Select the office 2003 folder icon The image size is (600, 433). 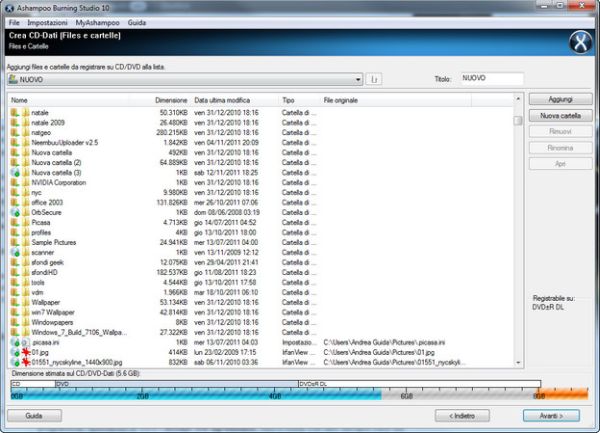point(26,202)
